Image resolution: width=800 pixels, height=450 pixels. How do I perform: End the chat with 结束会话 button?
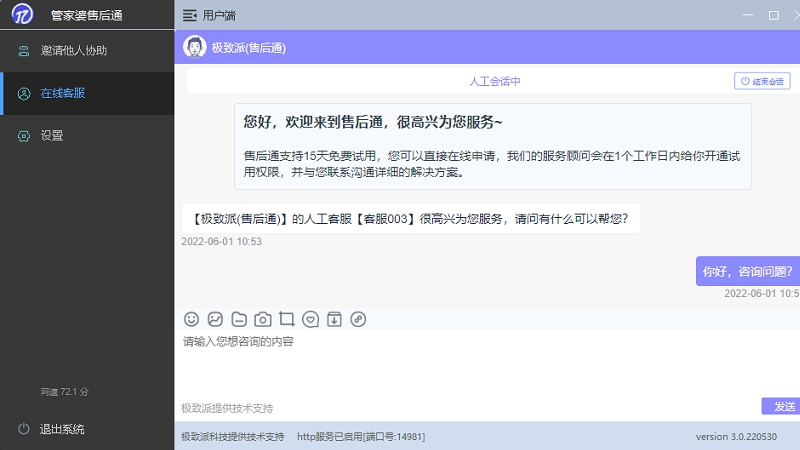[762, 81]
